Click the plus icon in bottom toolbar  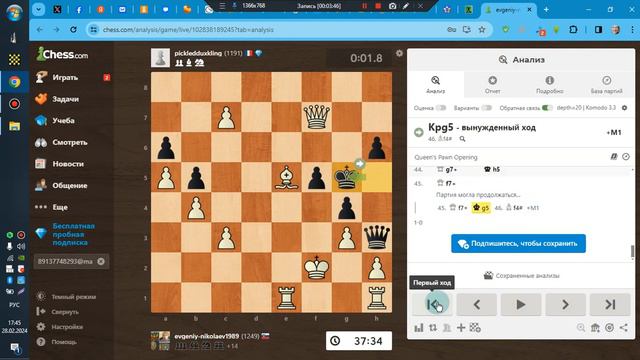(461, 328)
